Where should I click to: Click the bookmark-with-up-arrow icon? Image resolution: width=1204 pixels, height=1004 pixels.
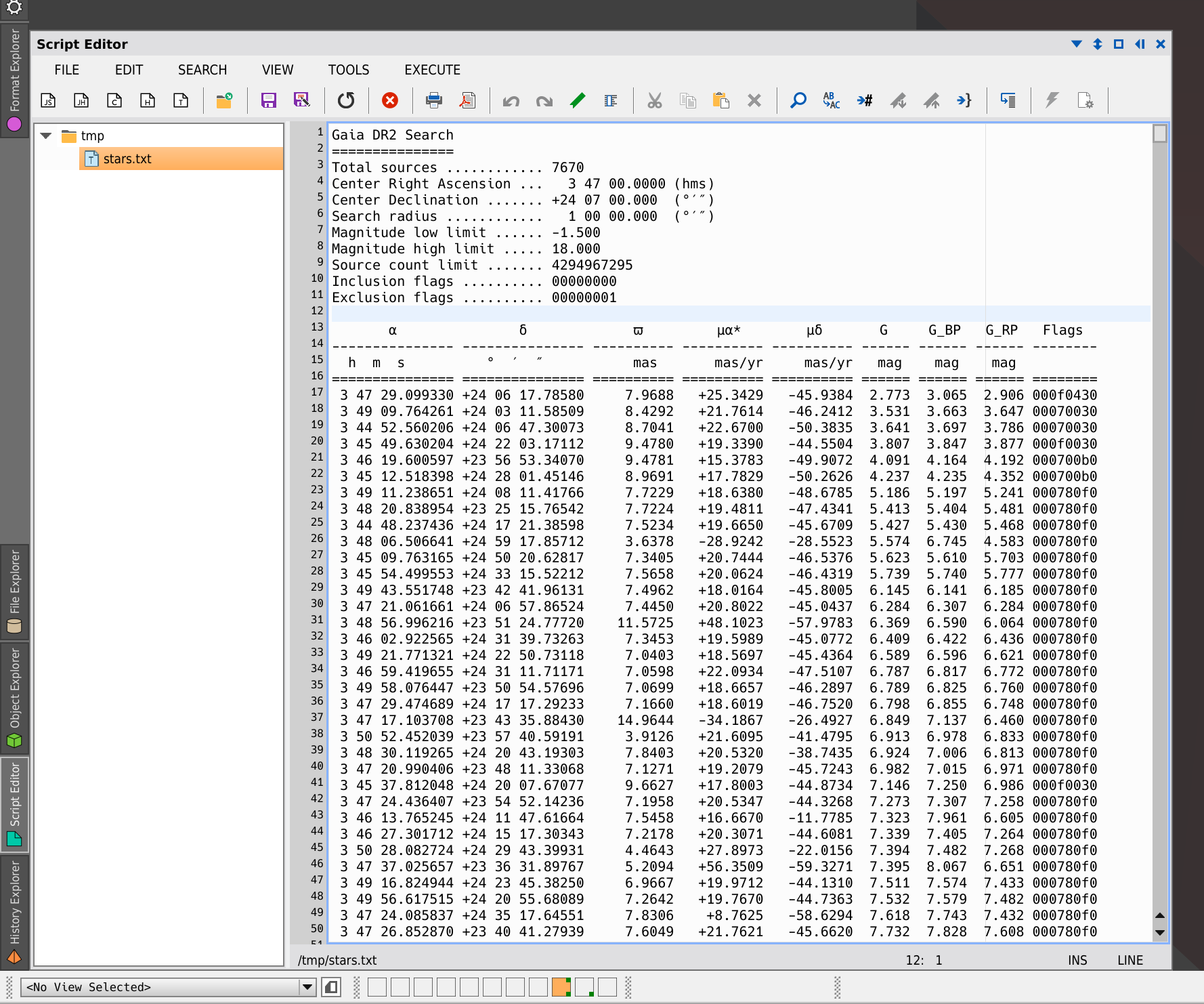(931, 101)
